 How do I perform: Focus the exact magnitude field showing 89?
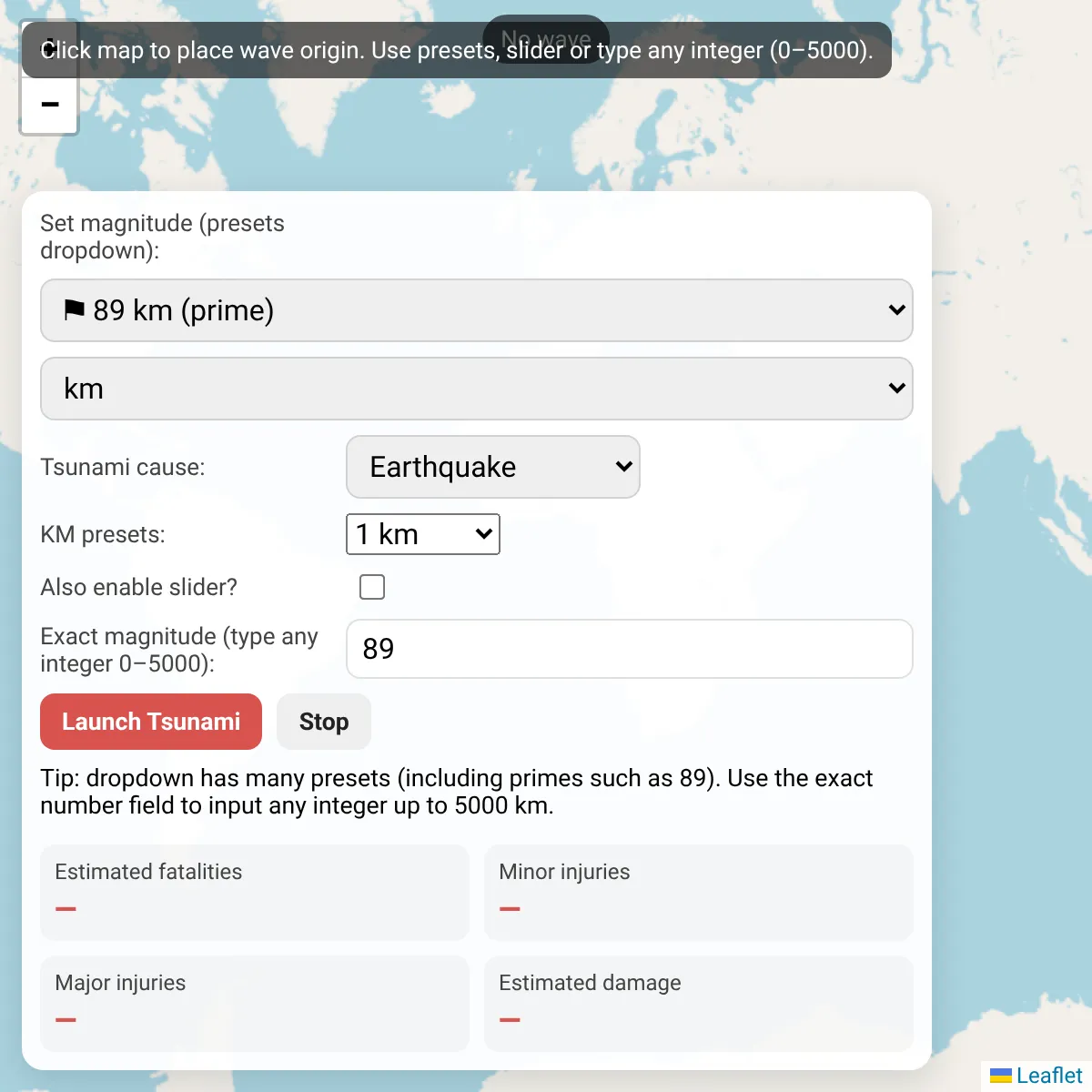tap(630, 649)
